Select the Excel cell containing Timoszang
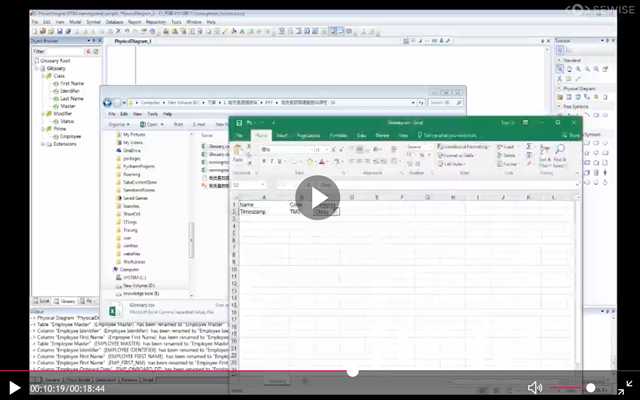The height and width of the screenshot is (400, 640). click(263, 212)
